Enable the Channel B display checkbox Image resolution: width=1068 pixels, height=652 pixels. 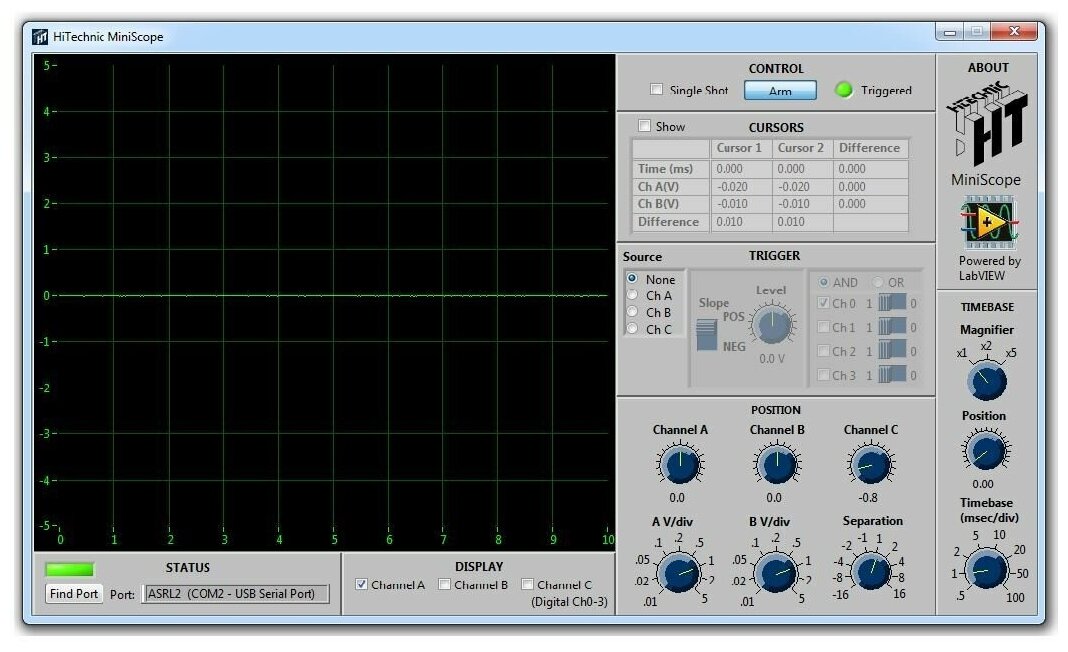click(x=445, y=585)
